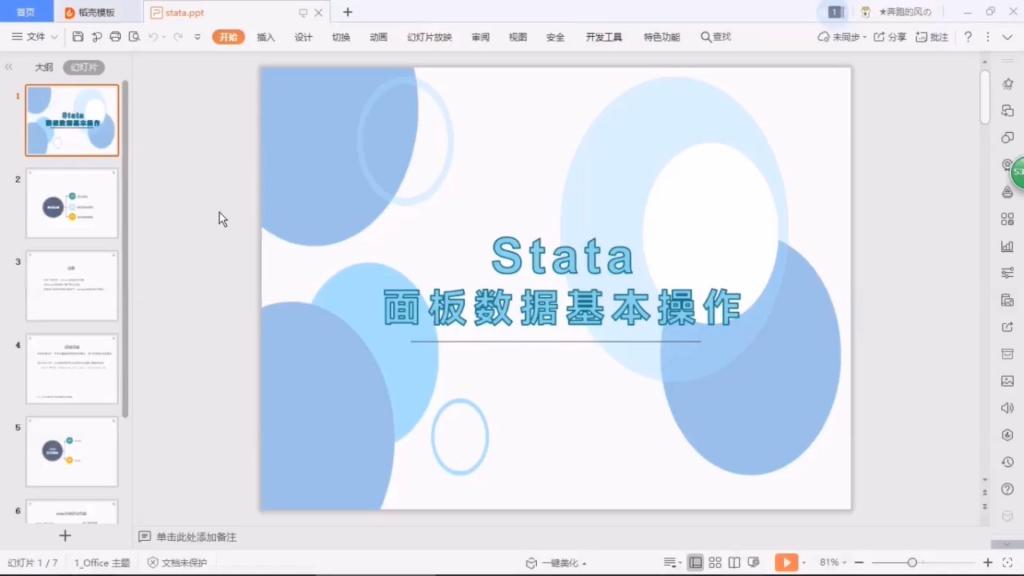Switch panel to 幻灯片 thumbnail view
This screenshot has width=1024, height=576.
pos(83,67)
